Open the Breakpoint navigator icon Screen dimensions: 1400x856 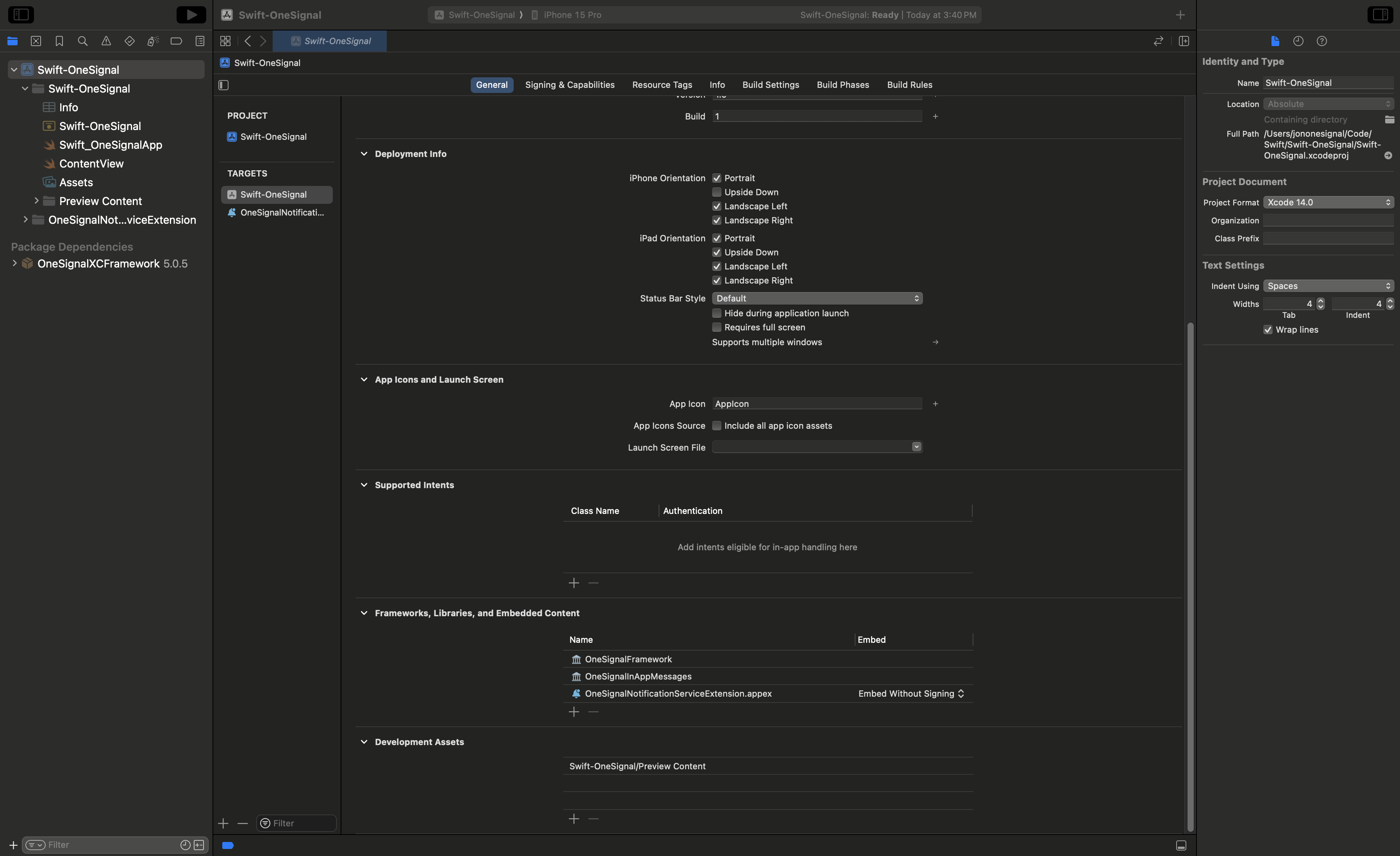click(176, 41)
